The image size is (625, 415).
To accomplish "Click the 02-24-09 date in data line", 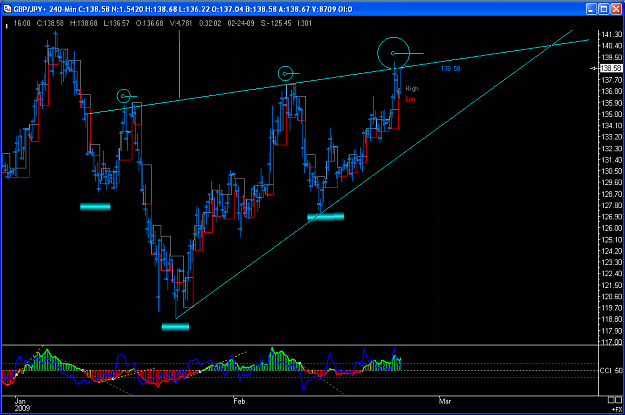I will point(241,23).
